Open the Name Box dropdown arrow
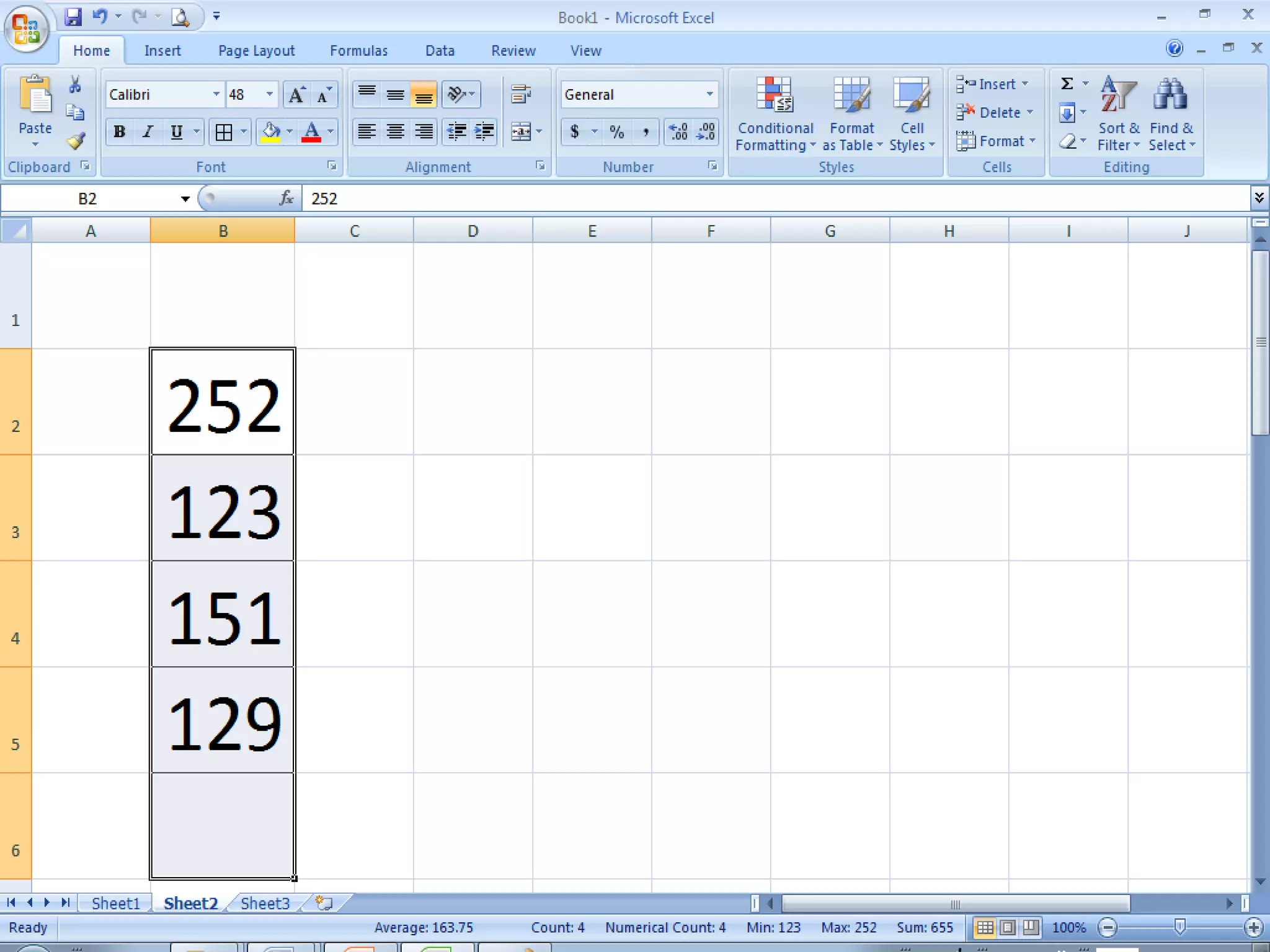The image size is (1270, 952). click(185, 199)
